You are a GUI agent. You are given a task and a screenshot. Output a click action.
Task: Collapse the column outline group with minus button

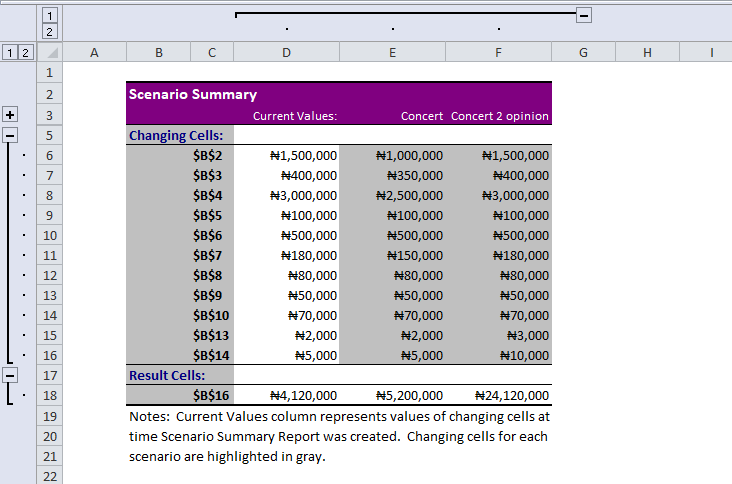tap(584, 15)
